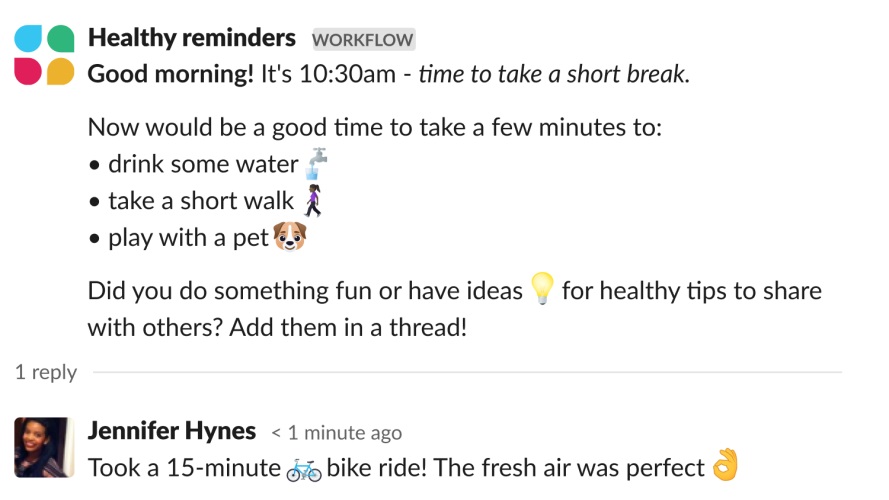Click the bicycle emoji in the reply
This screenshot has height=500, width=889.
click(304, 467)
